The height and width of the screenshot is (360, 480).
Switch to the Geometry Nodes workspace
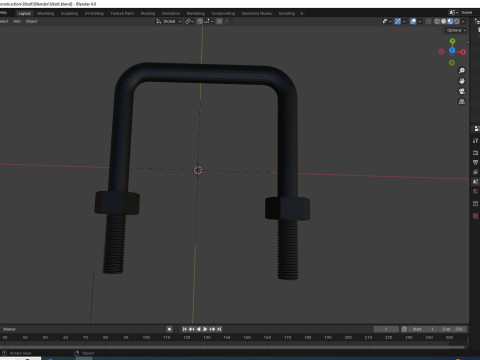coord(257,13)
